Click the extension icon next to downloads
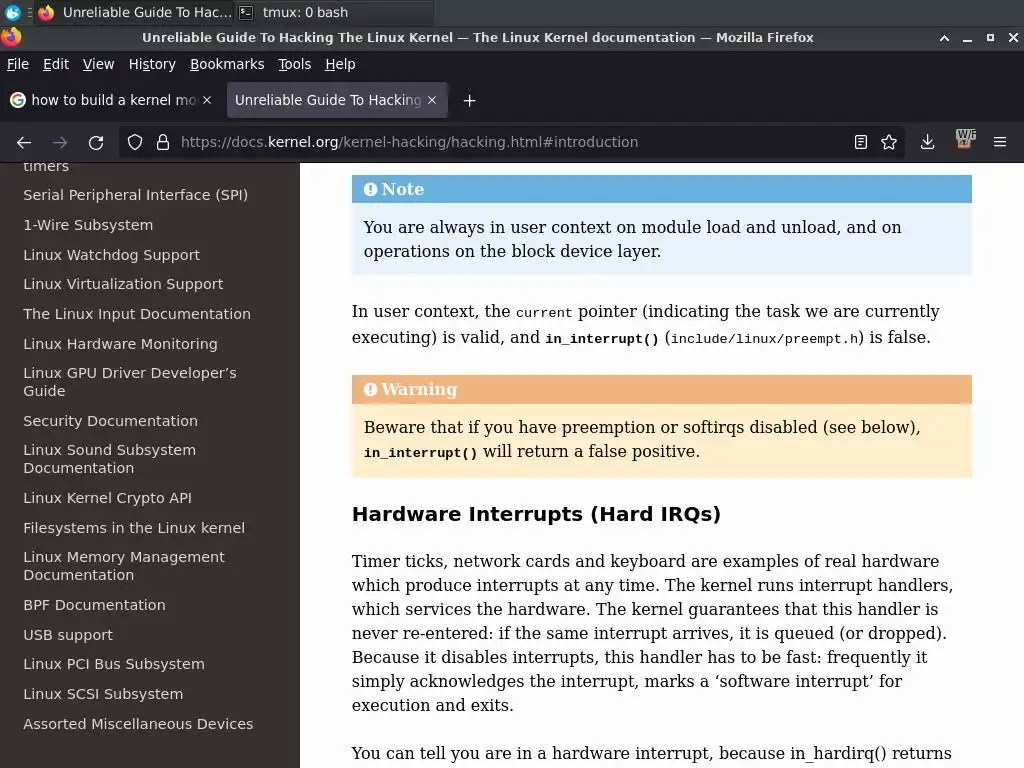Screen dimensions: 1024x768 965,139
